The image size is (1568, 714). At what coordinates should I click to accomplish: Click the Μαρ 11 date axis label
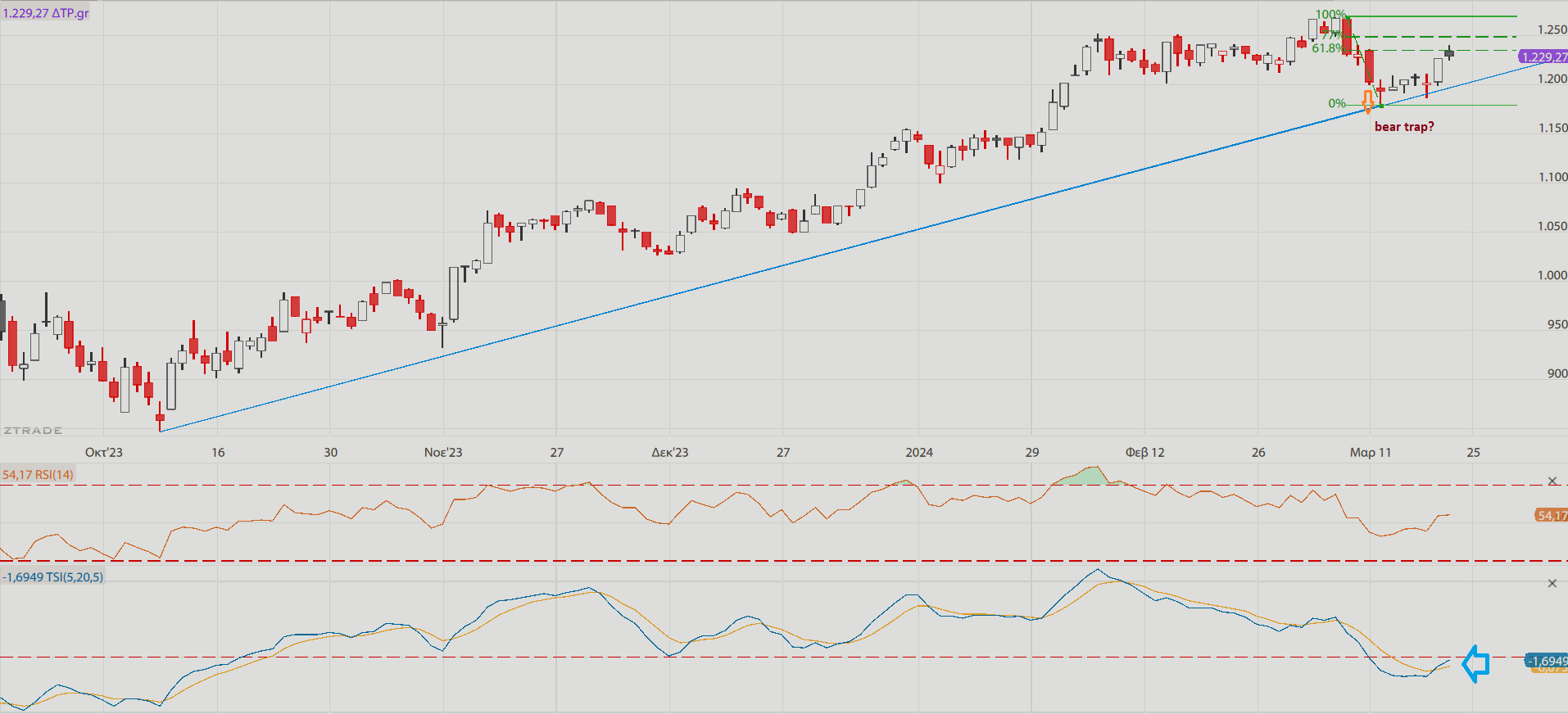point(1371,452)
